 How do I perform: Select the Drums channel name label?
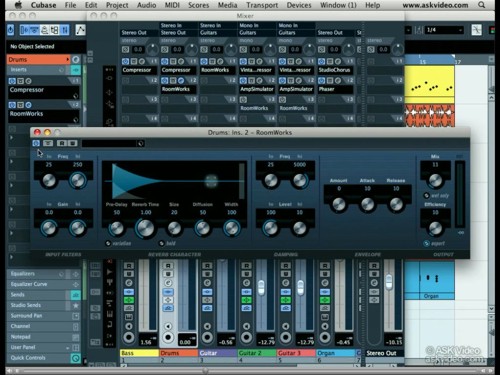pos(178,353)
